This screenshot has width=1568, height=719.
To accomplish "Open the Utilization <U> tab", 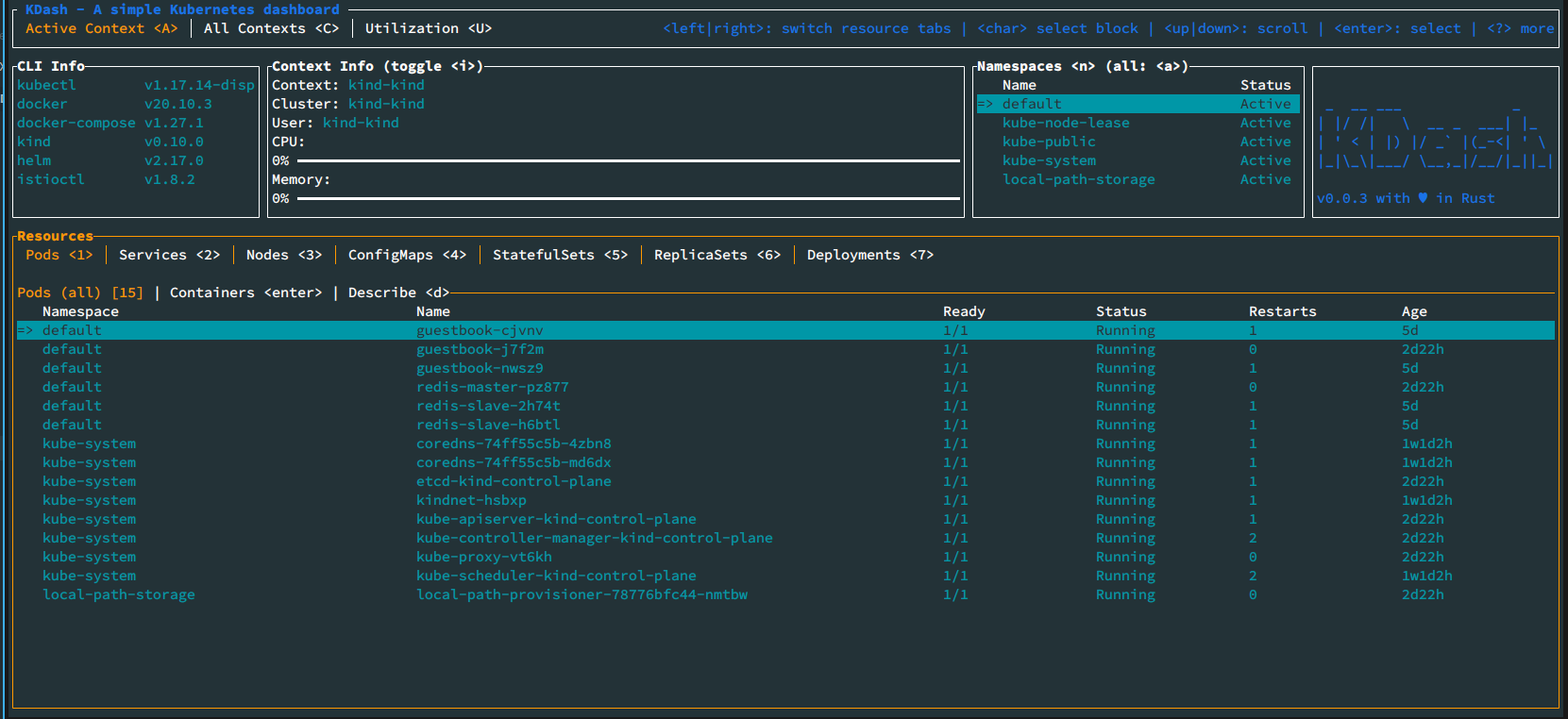I will pos(429,28).
